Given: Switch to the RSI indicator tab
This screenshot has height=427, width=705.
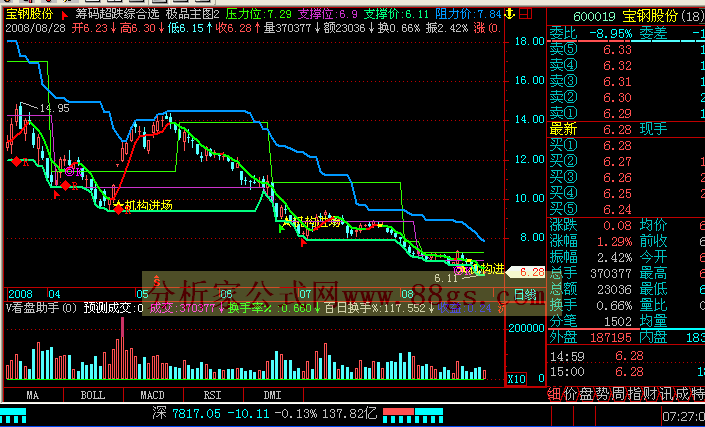Looking at the screenshot, I should click(212, 395).
